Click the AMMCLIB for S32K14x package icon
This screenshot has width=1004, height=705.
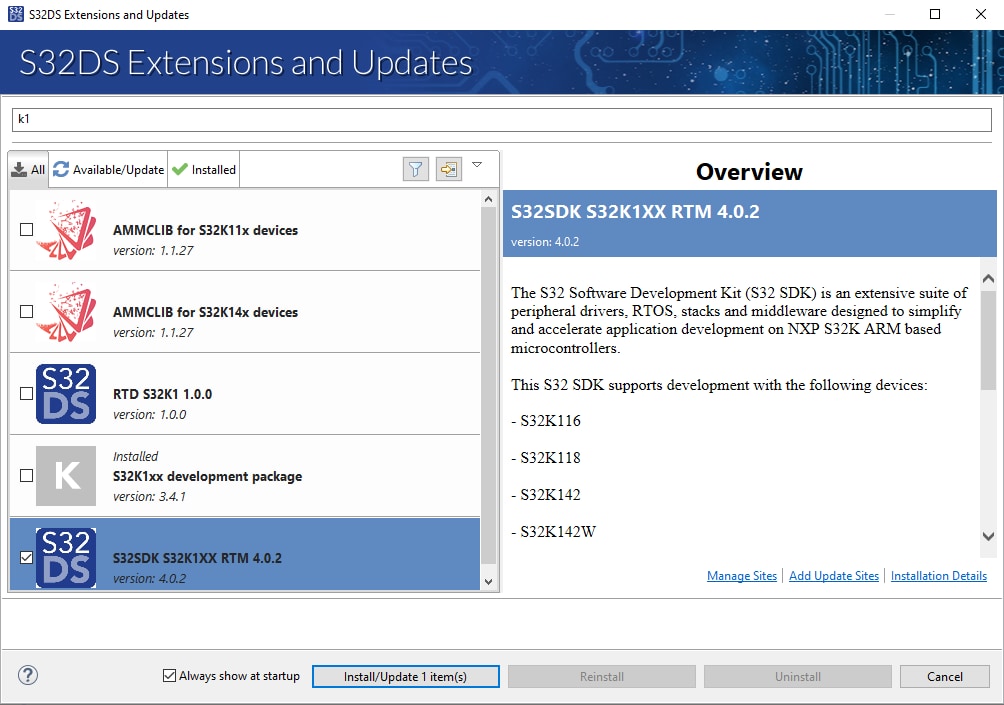[x=66, y=312]
